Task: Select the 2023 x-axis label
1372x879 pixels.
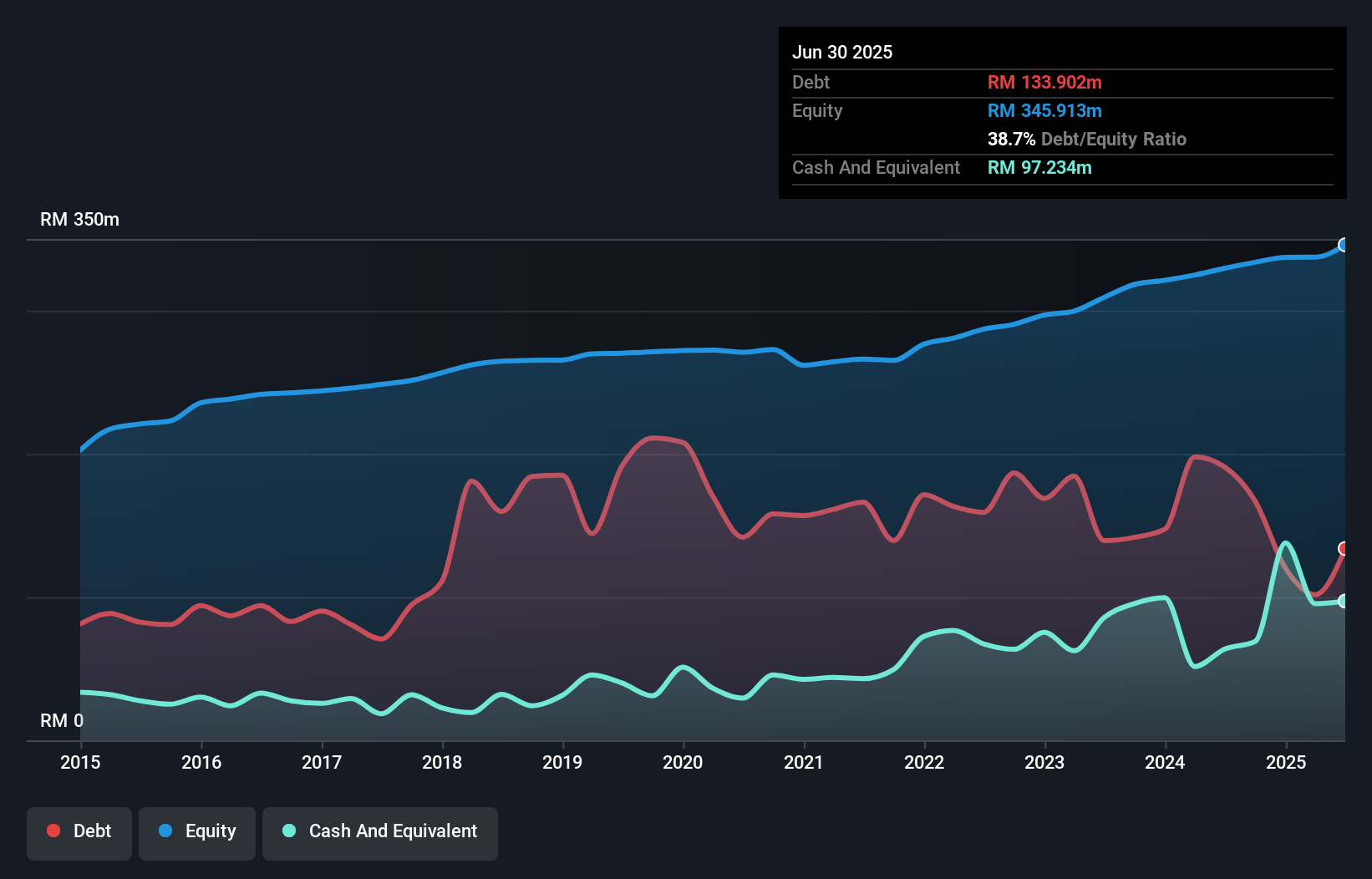Action: tap(1044, 762)
